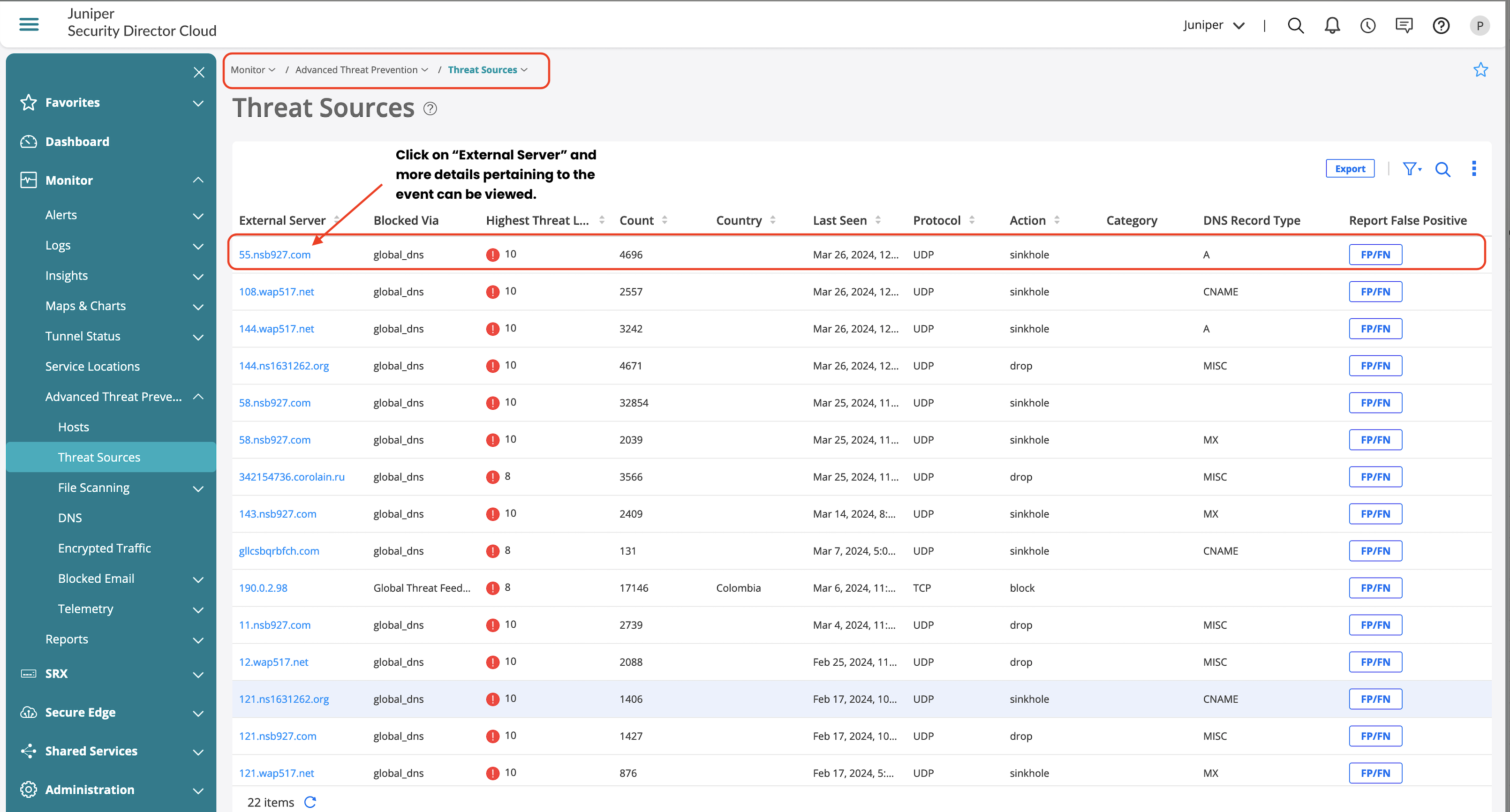The image size is (1510, 812).
Task: Click the table search magnifier icon
Action: click(x=1442, y=169)
